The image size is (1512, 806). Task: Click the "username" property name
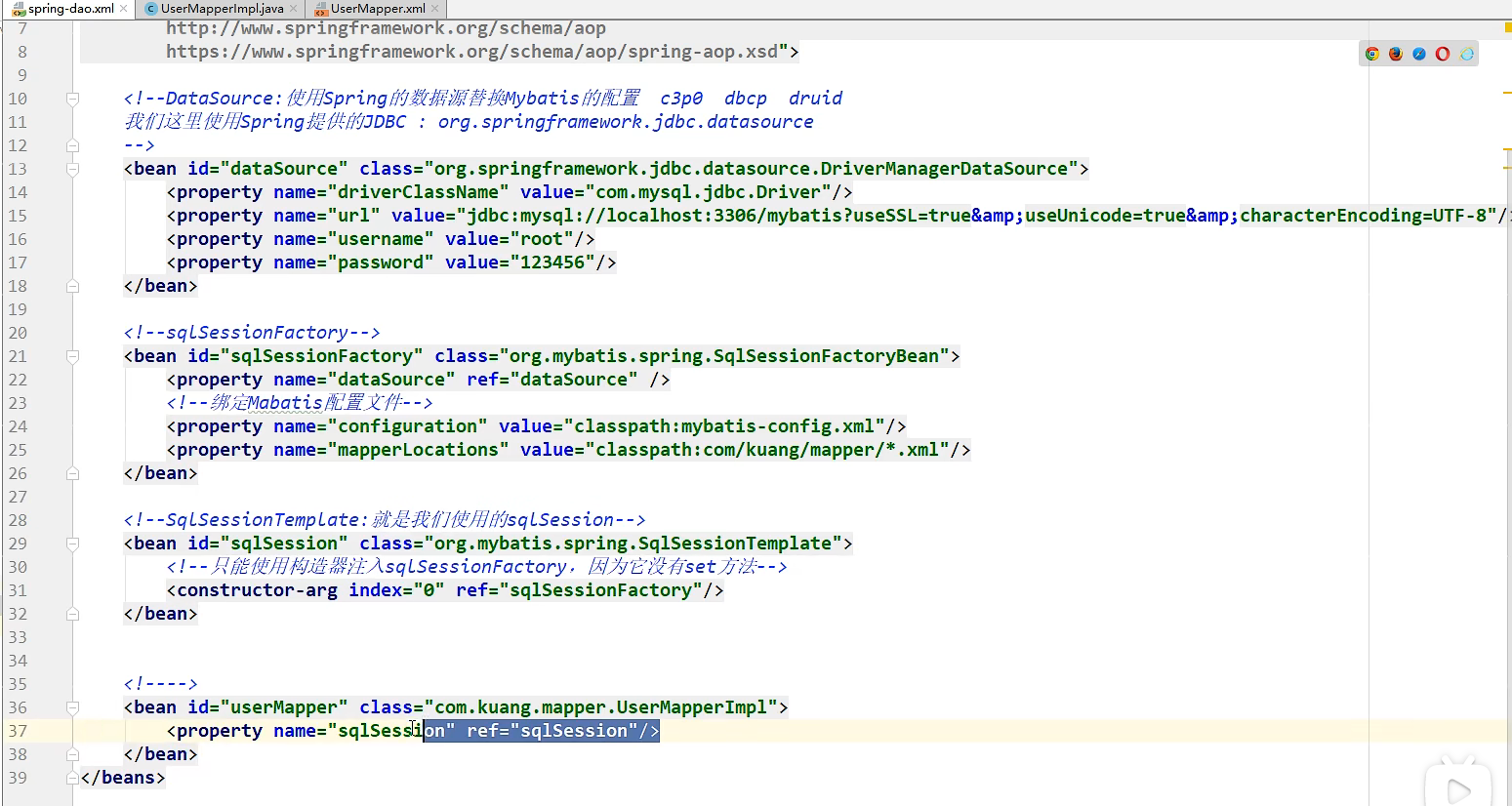tap(381, 239)
